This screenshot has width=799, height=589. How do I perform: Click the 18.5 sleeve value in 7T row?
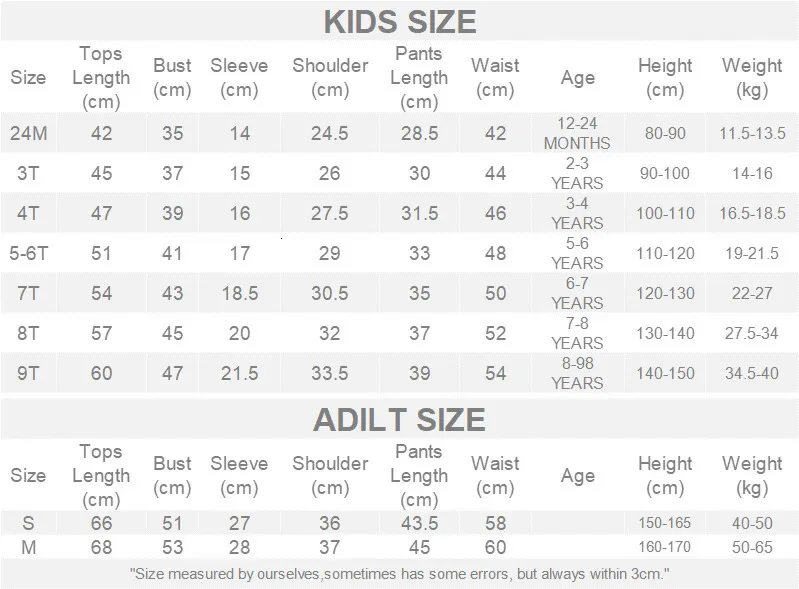point(239,293)
